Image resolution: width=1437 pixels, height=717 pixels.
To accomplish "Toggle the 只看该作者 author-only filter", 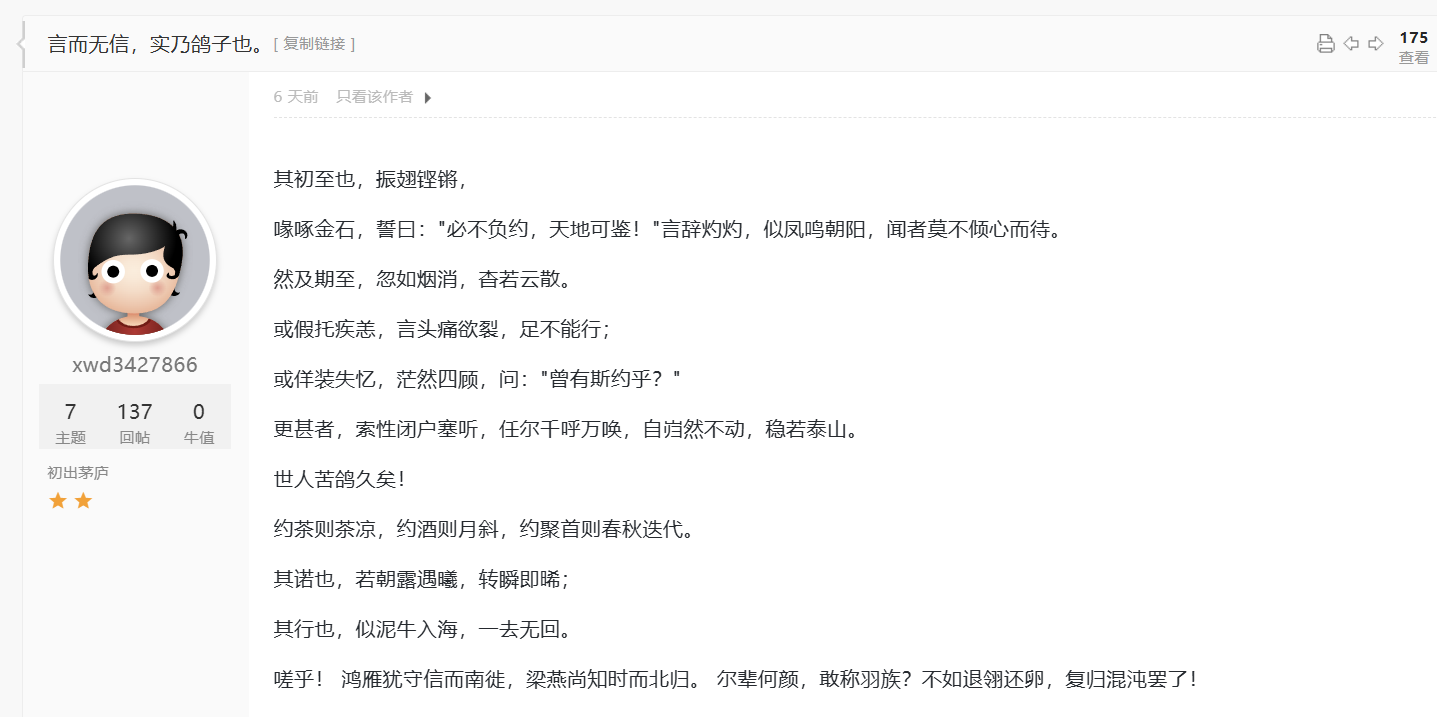I will 377,97.
